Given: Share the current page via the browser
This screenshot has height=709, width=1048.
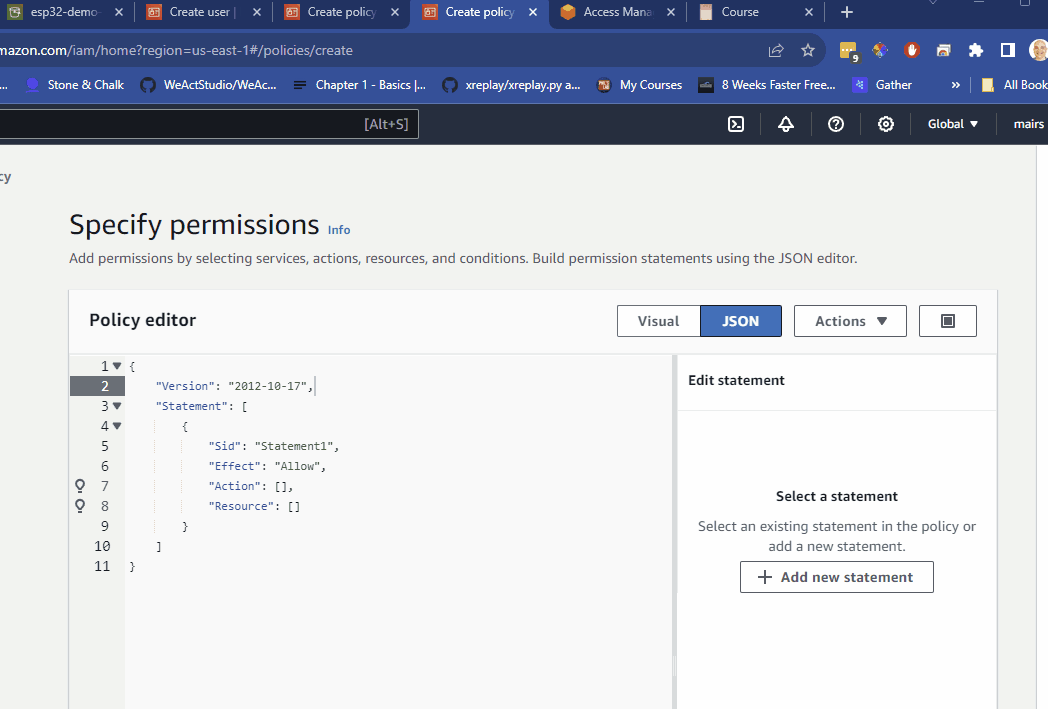Looking at the screenshot, I should pyautogui.click(x=775, y=49).
